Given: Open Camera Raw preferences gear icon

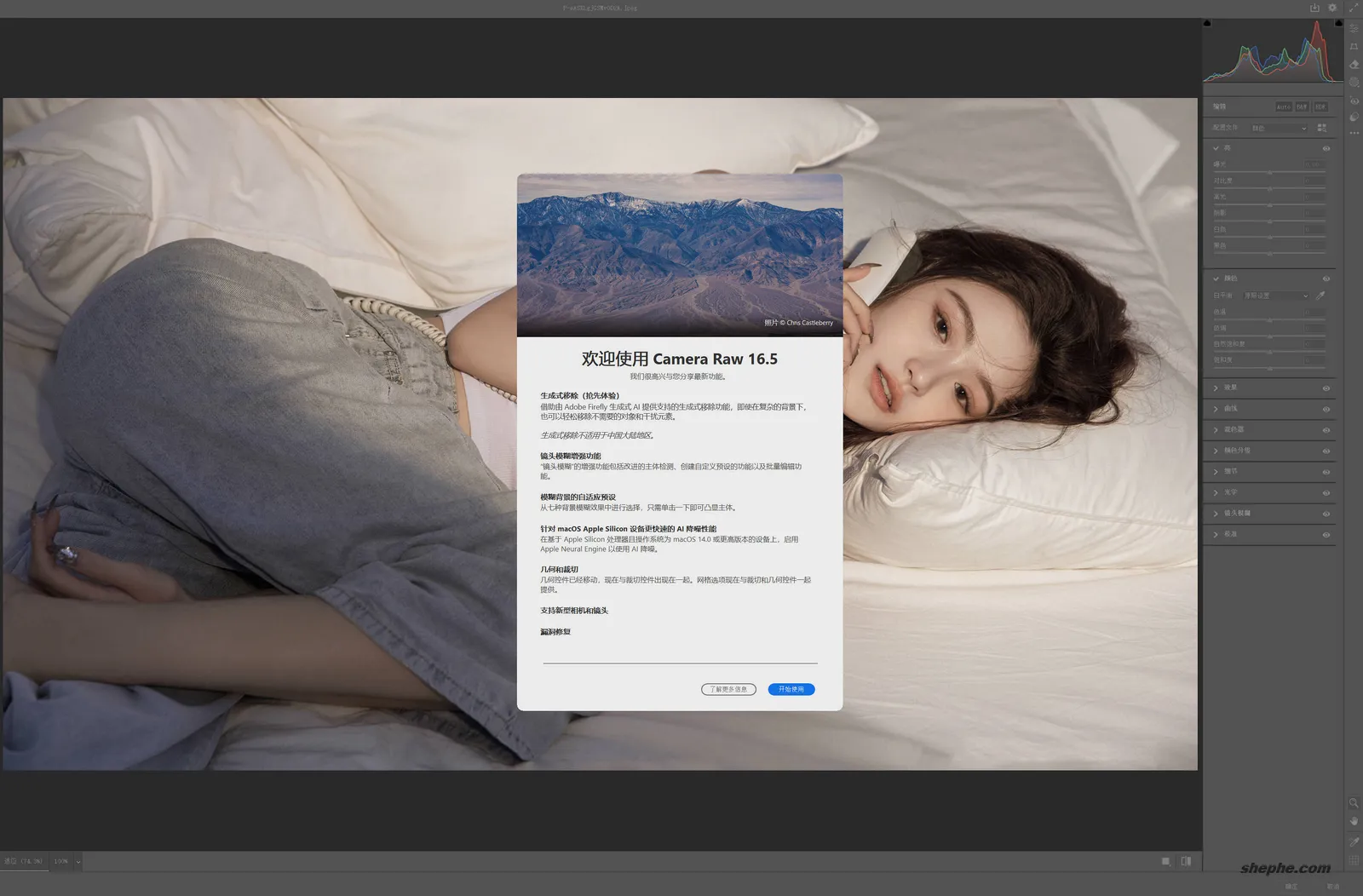Looking at the screenshot, I should [x=1333, y=8].
